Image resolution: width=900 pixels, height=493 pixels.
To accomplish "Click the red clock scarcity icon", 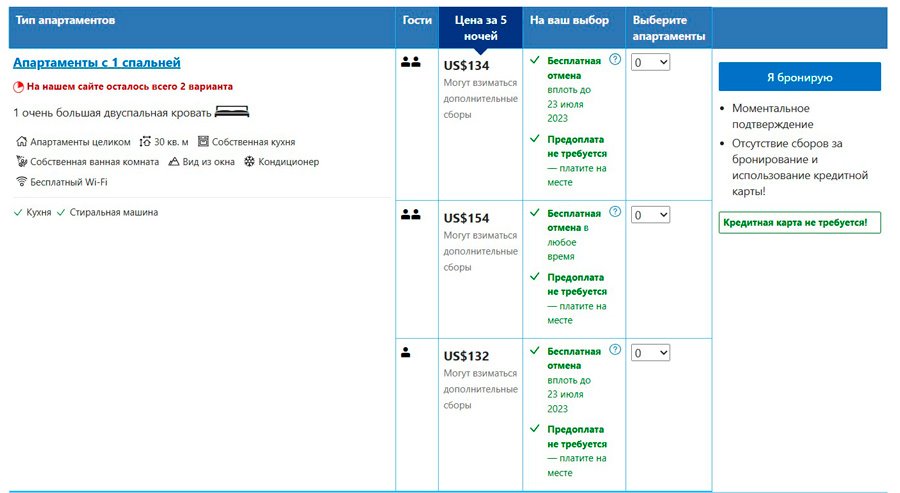I will [x=18, y=87].
